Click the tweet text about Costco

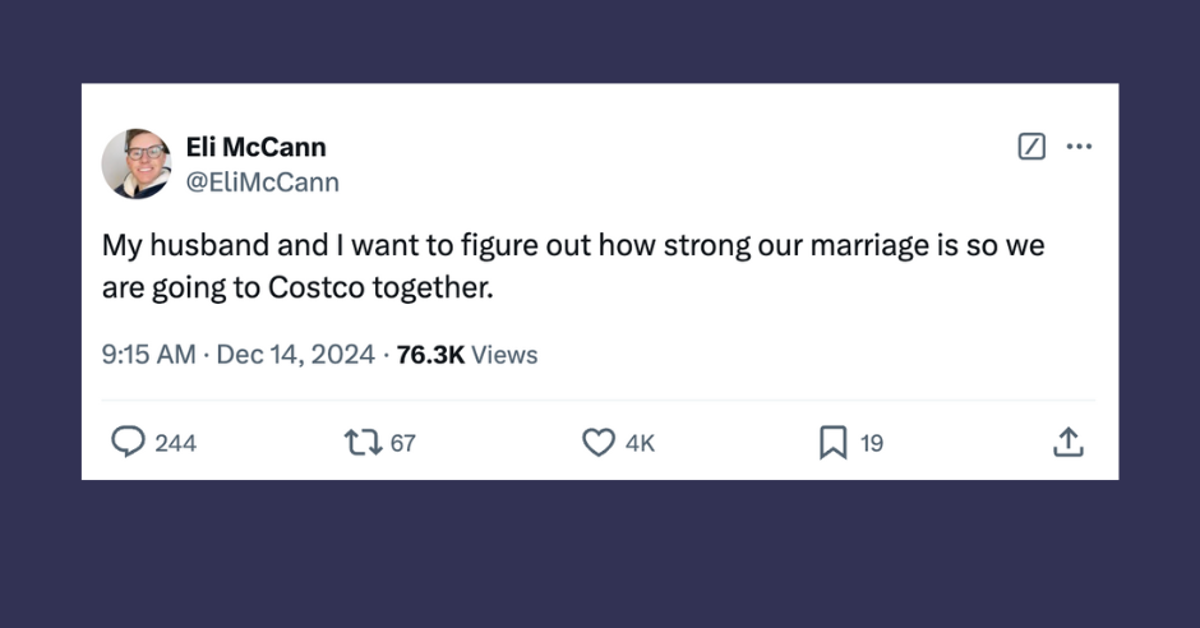pos(573,267)
